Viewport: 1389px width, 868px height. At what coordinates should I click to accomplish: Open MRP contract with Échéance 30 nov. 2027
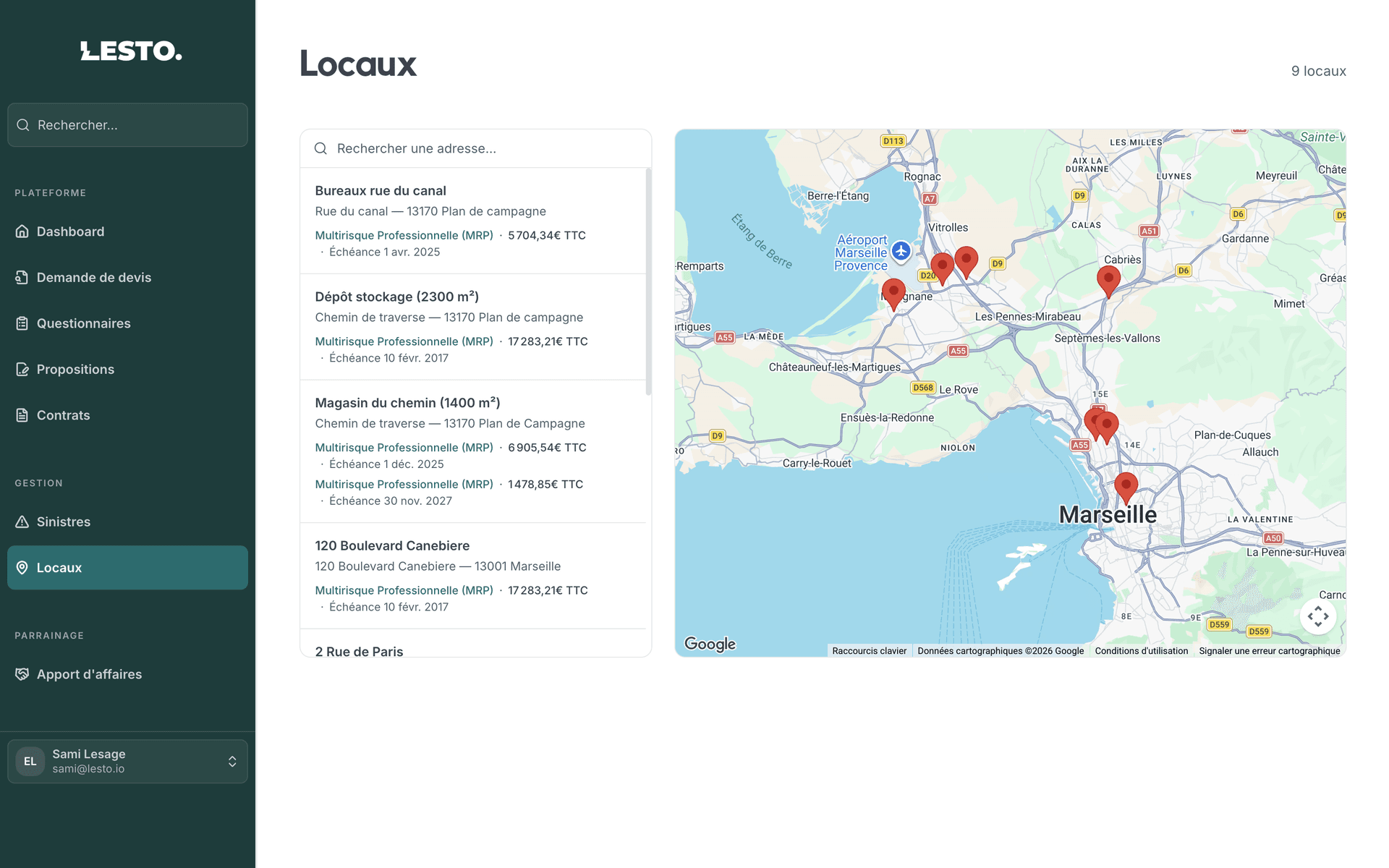click(404, 484)
